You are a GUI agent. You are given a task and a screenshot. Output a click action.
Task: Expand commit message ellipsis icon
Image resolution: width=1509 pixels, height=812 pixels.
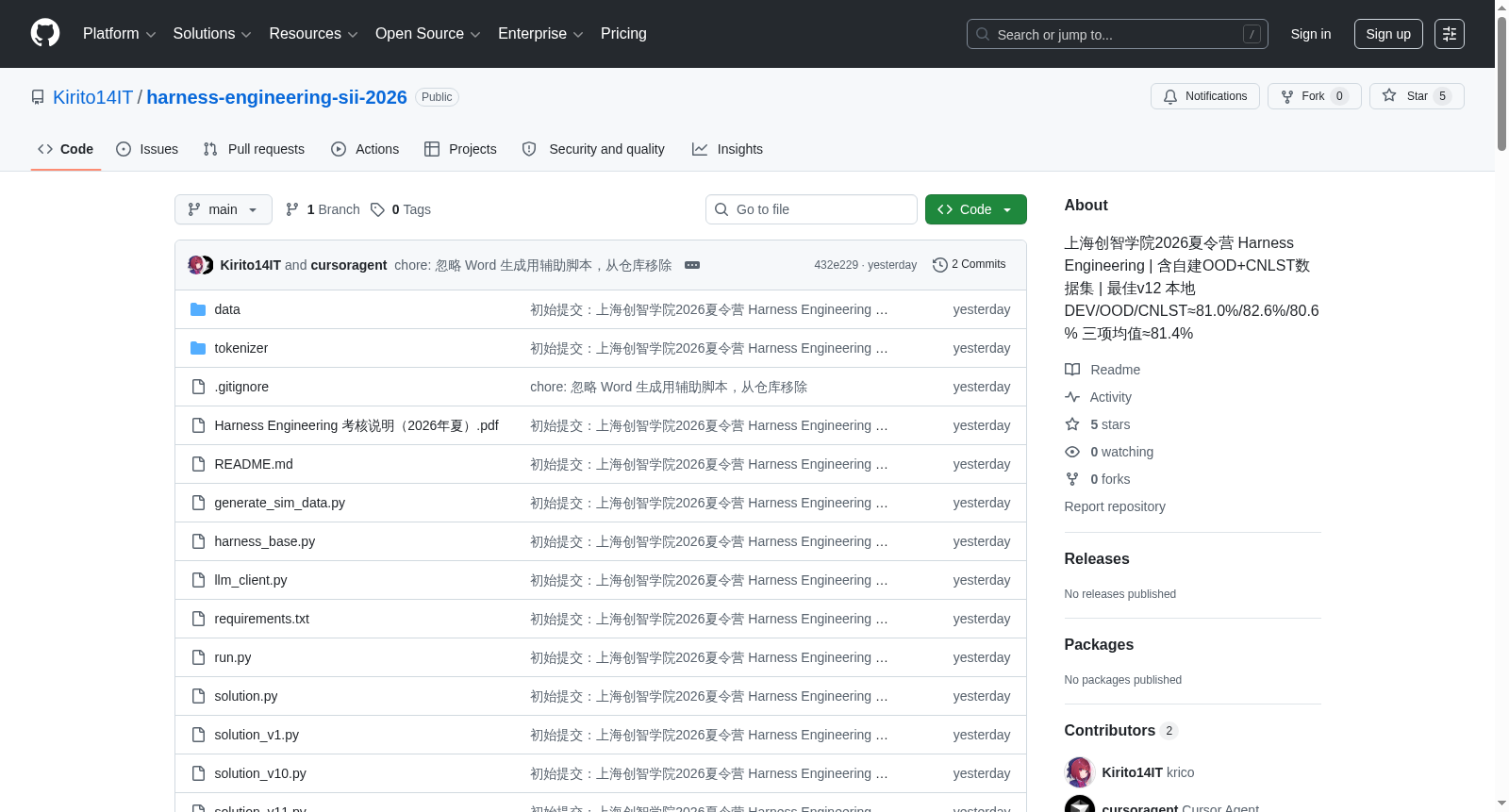(692, 265)
